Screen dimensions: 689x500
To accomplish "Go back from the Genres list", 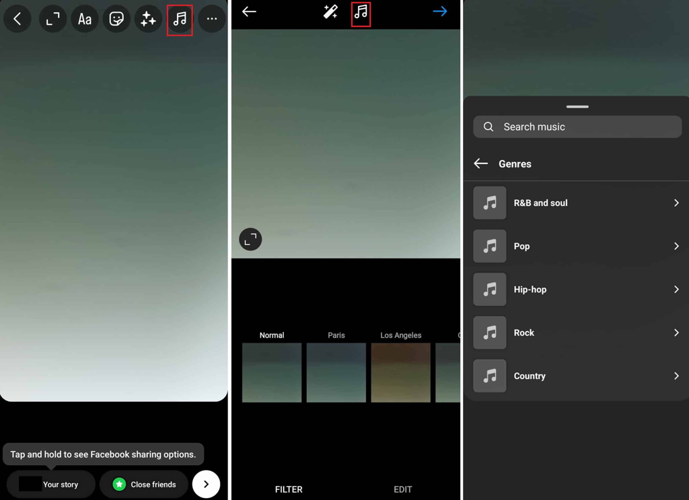I will pos(481,164).
